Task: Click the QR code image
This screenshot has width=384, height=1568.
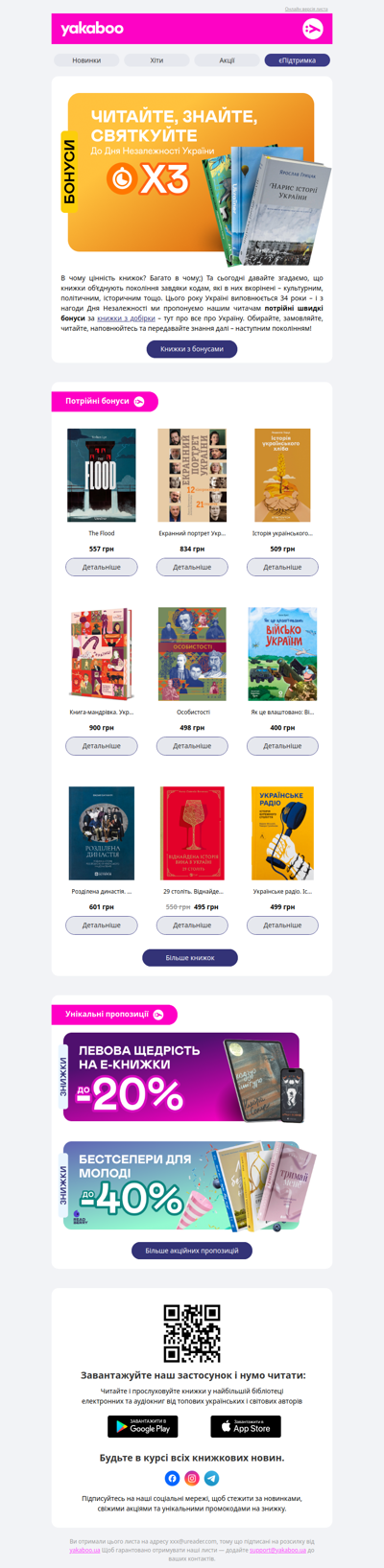Action: (x=192, y=1333)
